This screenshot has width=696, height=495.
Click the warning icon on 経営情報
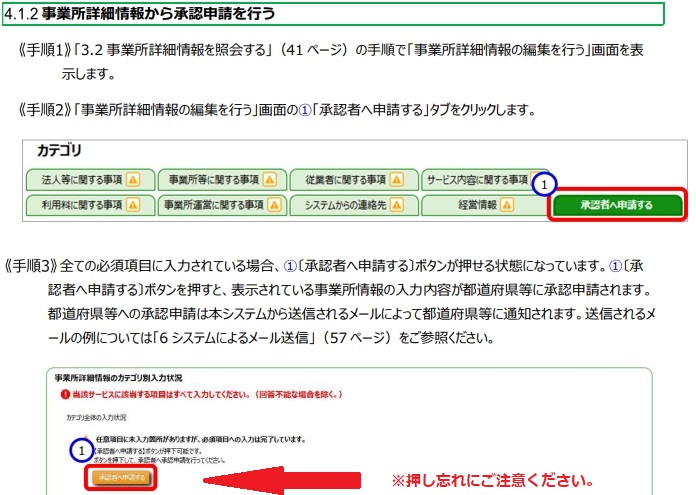[x=506, y=205]
